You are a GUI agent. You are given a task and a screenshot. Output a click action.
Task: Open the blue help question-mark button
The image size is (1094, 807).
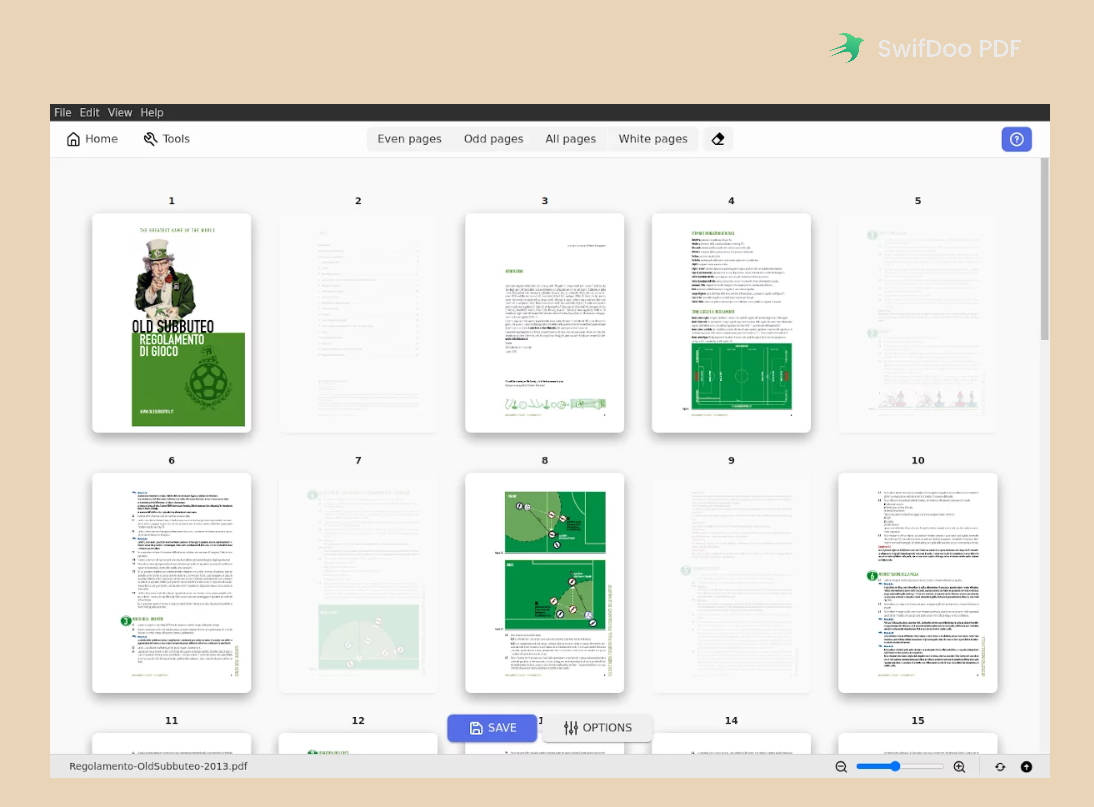pos(1017,139)
